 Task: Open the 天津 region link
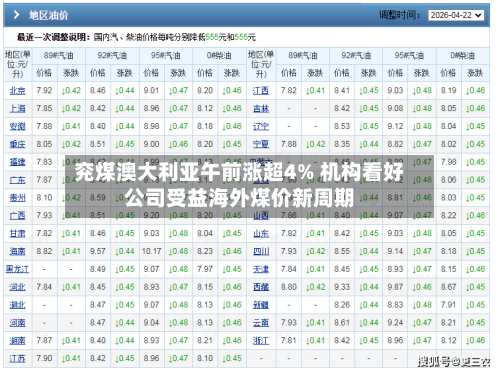(261, 269)
